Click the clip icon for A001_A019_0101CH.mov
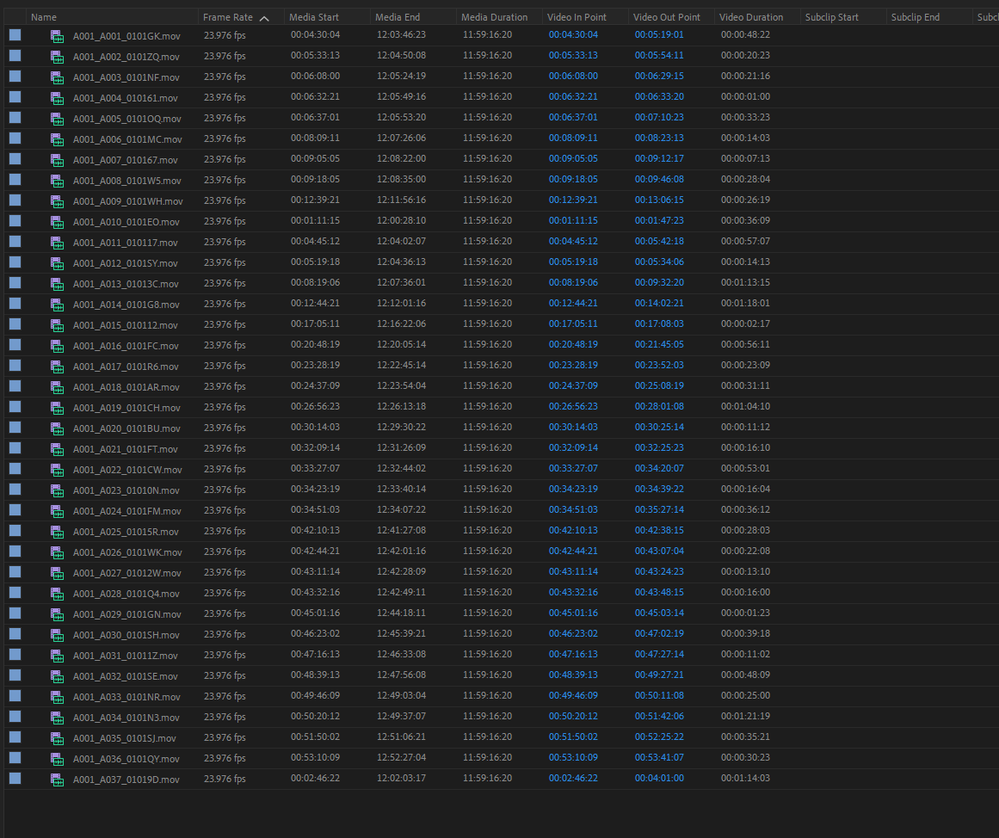999x838 pixels. (57, 408)
